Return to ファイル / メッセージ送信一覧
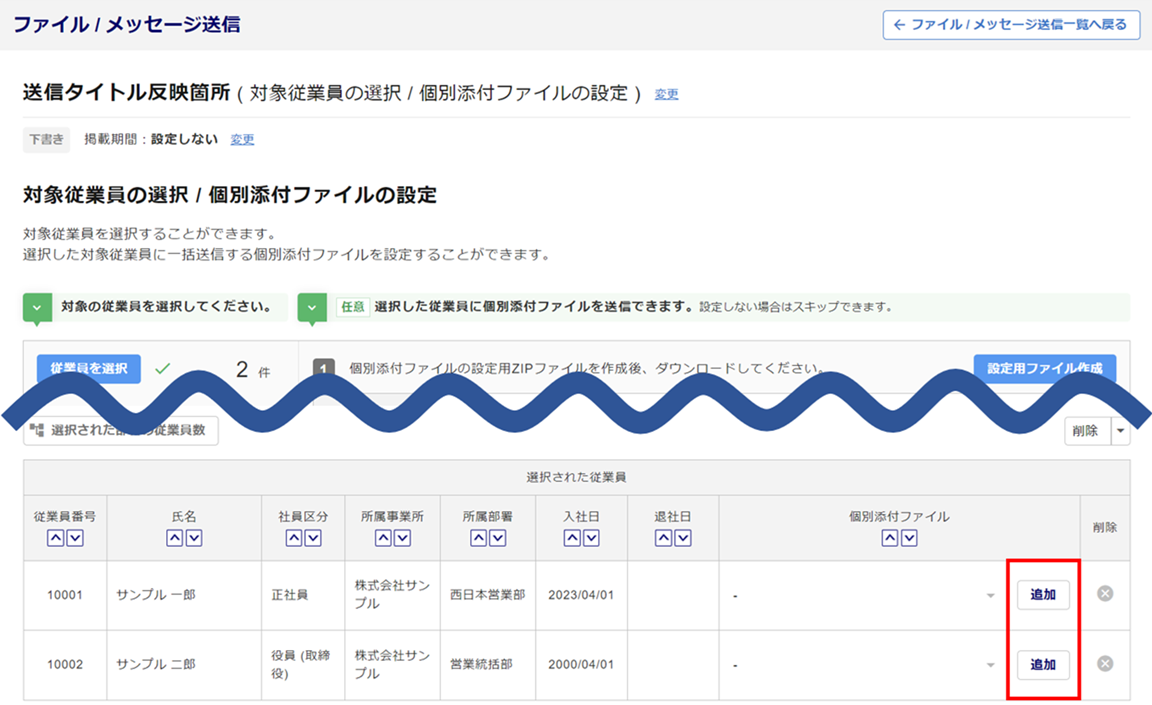This screenshot has height=705, width=1152. (1011, 25)
